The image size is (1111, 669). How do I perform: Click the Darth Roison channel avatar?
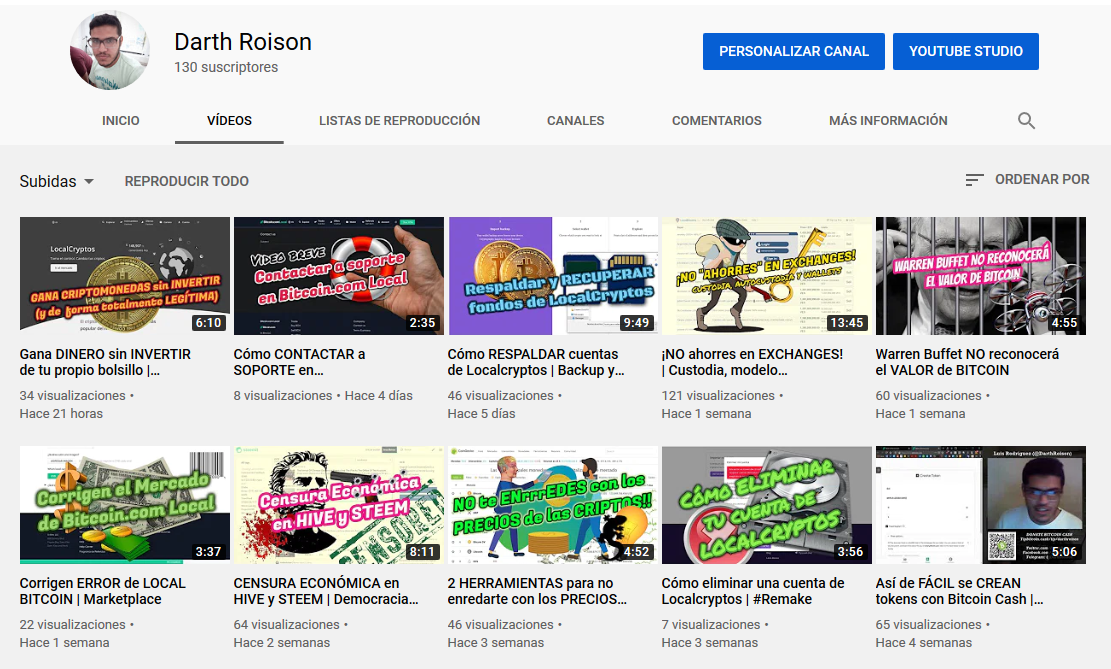[x=110, y=50]
